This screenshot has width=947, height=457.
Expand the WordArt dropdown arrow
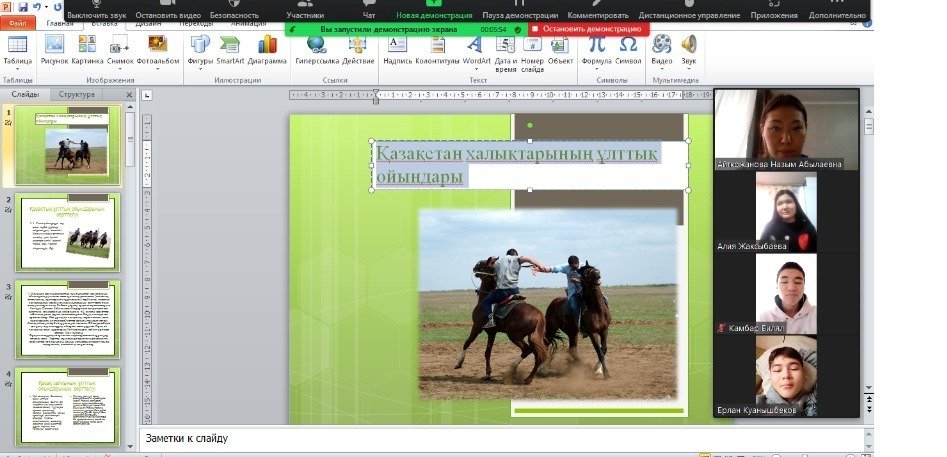pyautogui.click(x=476, y=69)
